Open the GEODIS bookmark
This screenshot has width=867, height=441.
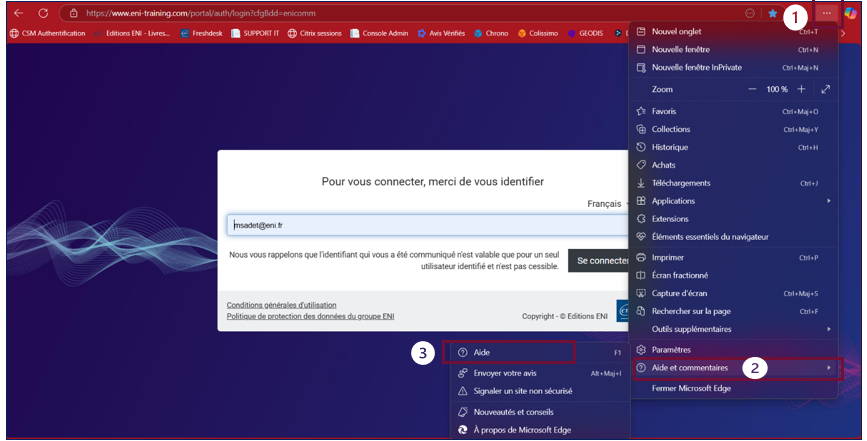tap(586, 33)
